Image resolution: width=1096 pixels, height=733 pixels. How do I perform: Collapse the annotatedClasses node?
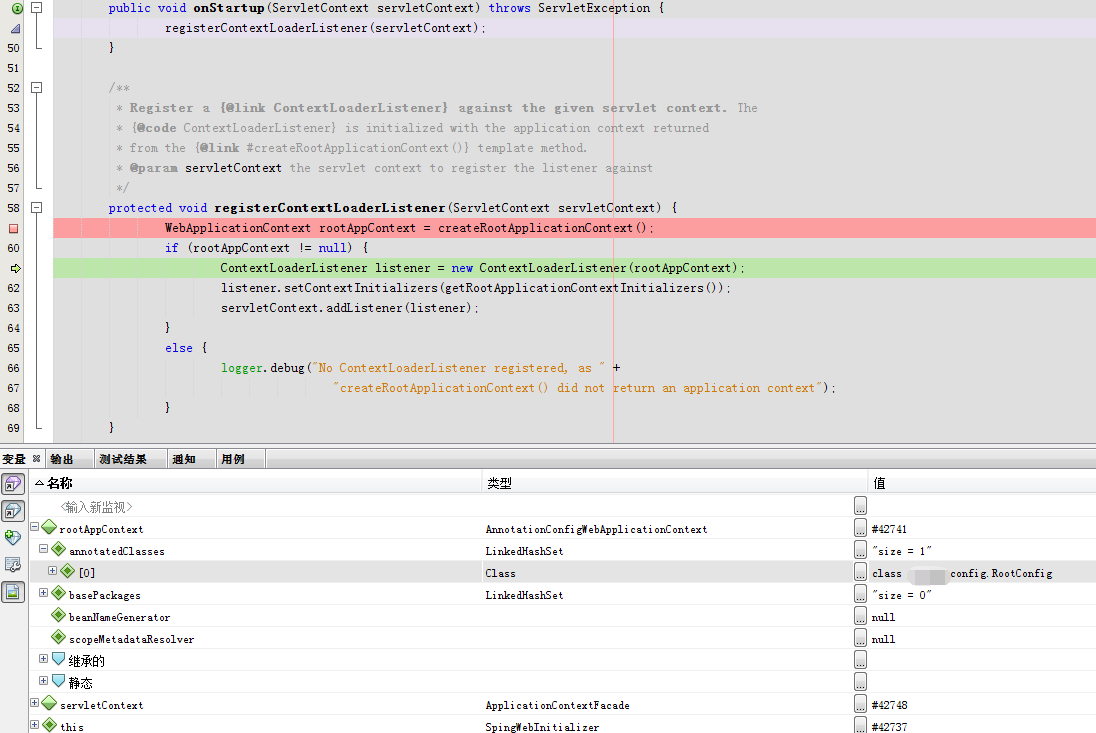click(43, 549)
